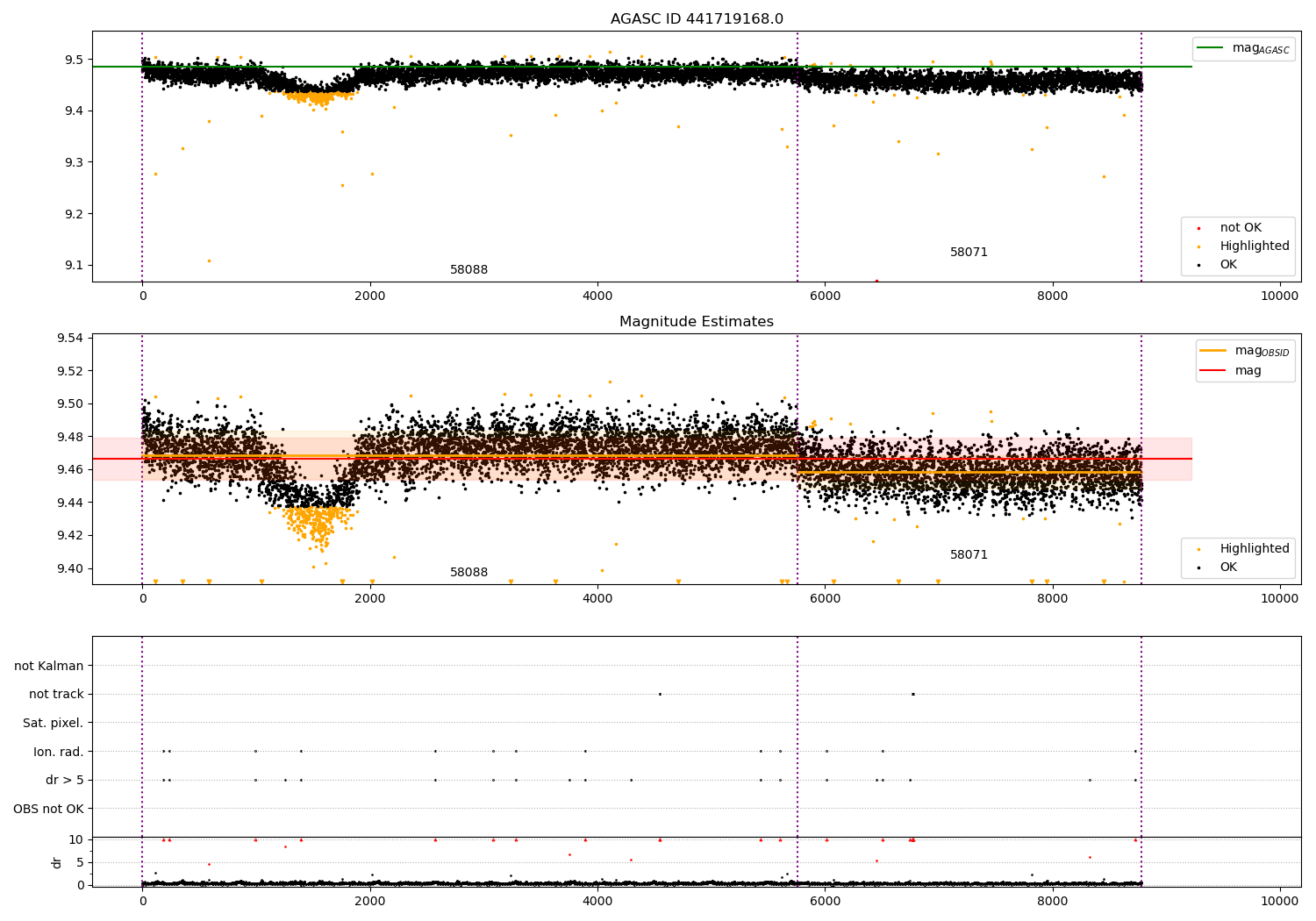Viewport: 1316px width, 921px height.
Task: Click the 'OBS not OK' row label
Action: tap(49, 809)
